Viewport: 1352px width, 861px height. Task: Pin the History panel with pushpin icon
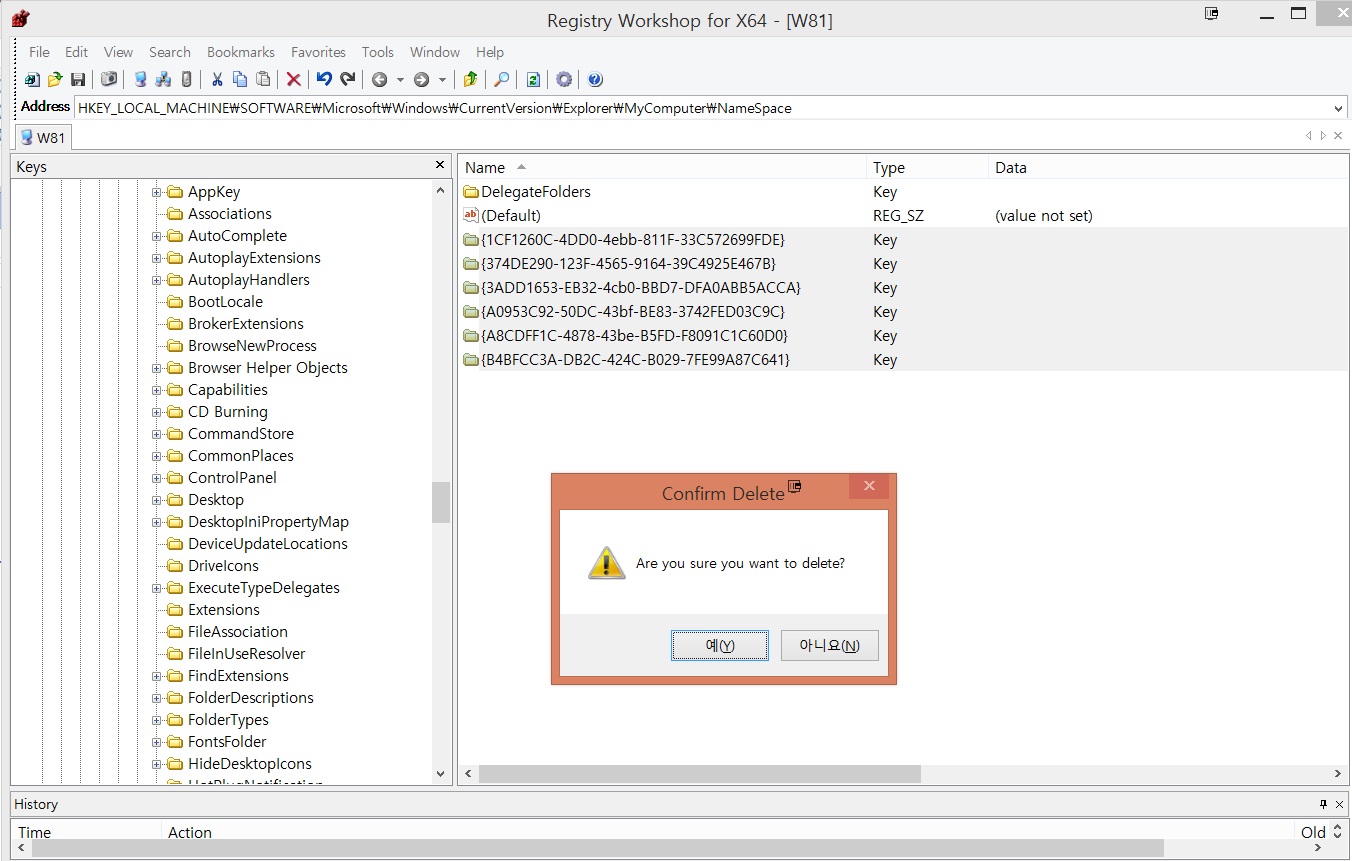(1323, 804)
